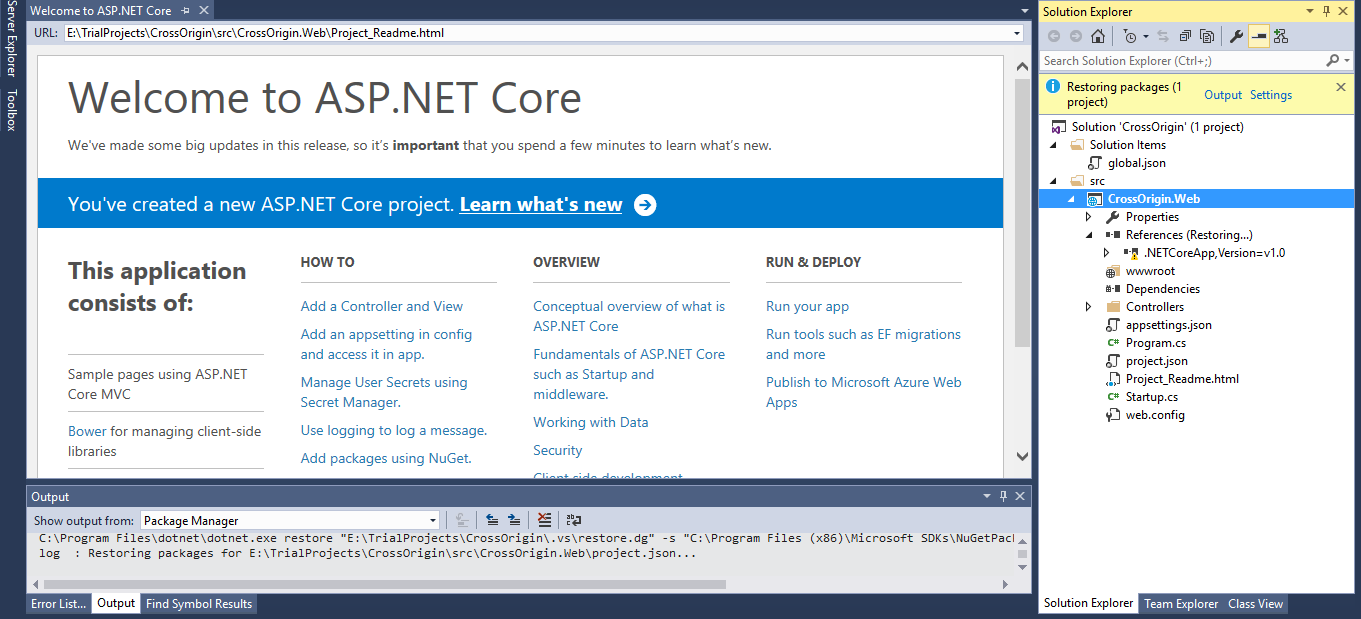Viewport: 1361px width, 619px height.
Task: Click the wrench icon of the Properties node
Action: [x=1112, y=217]
